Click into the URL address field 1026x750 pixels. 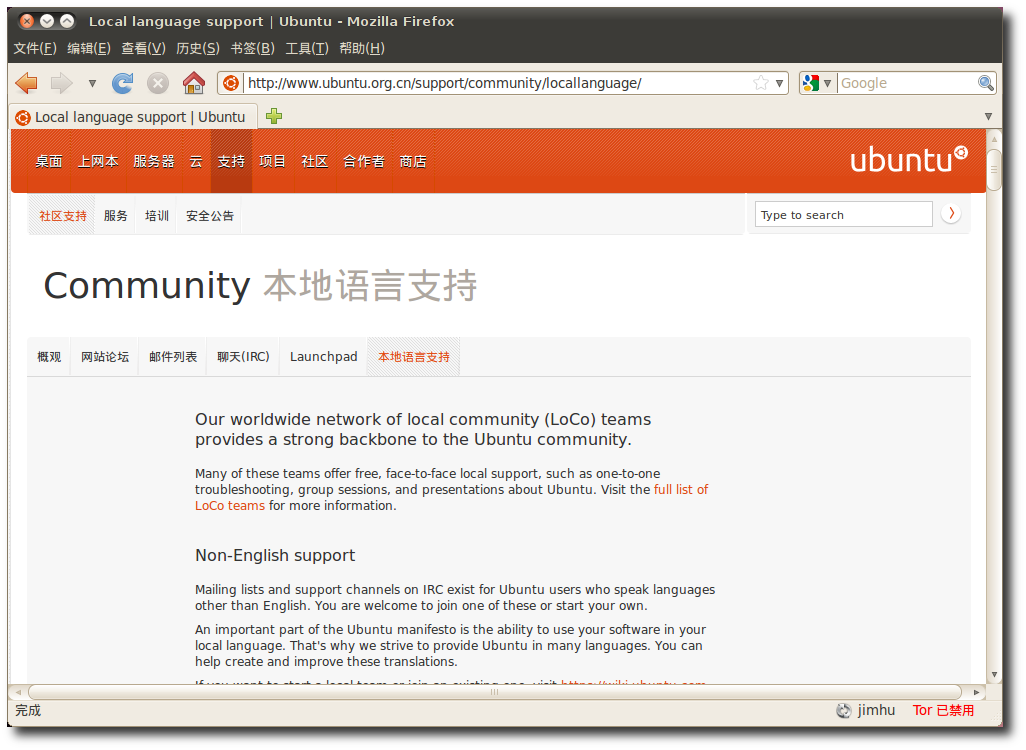tap(497, 83)
